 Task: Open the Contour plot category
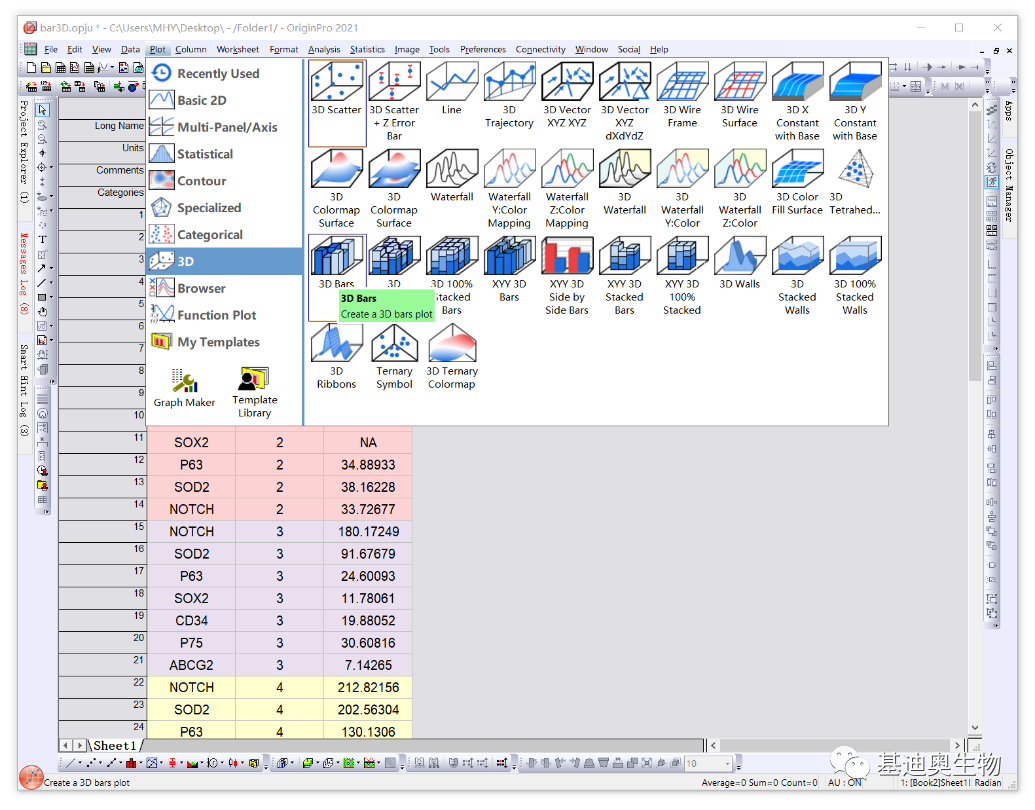[x=201, y=181]
